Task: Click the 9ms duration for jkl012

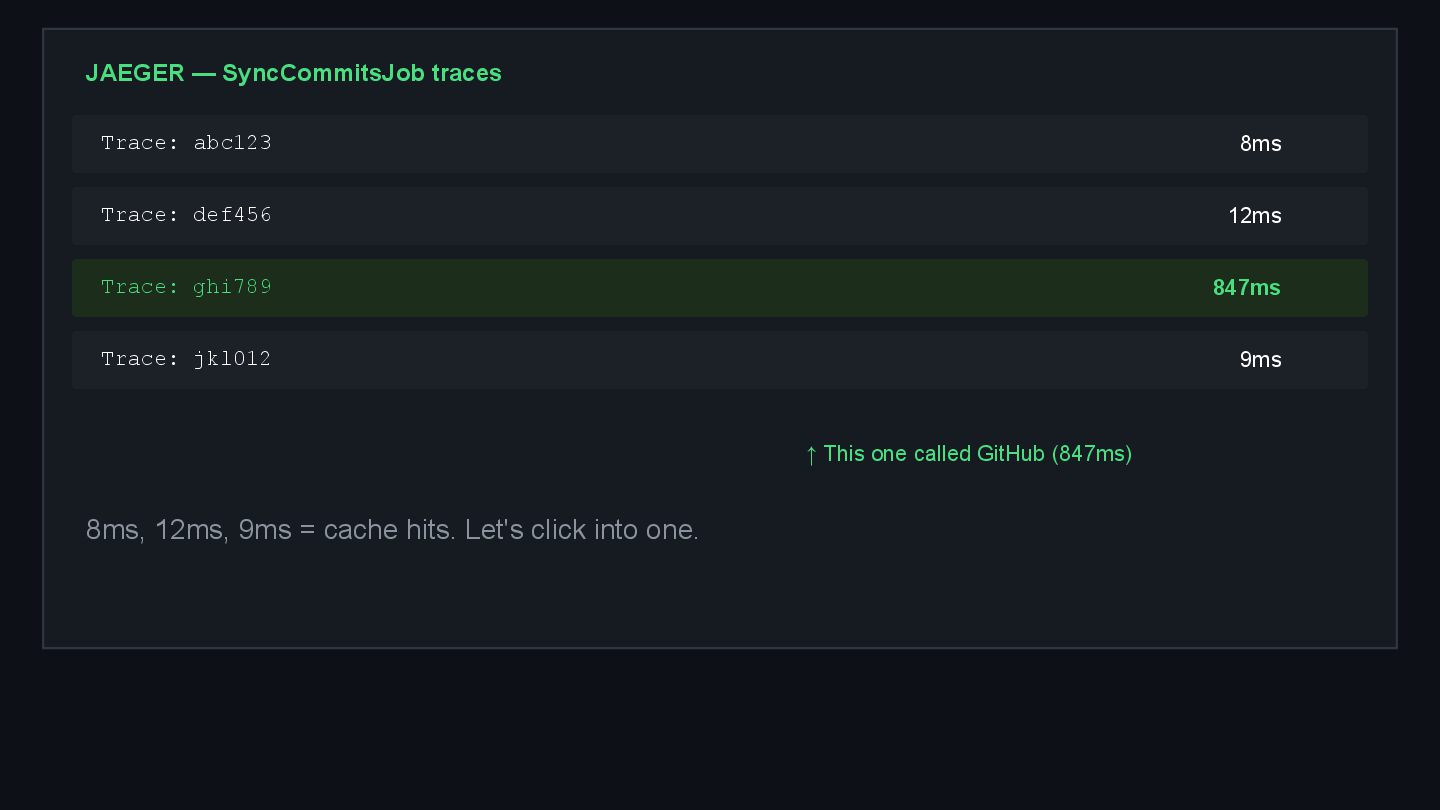Action: pyautogui.click(x=1260, y=360)
